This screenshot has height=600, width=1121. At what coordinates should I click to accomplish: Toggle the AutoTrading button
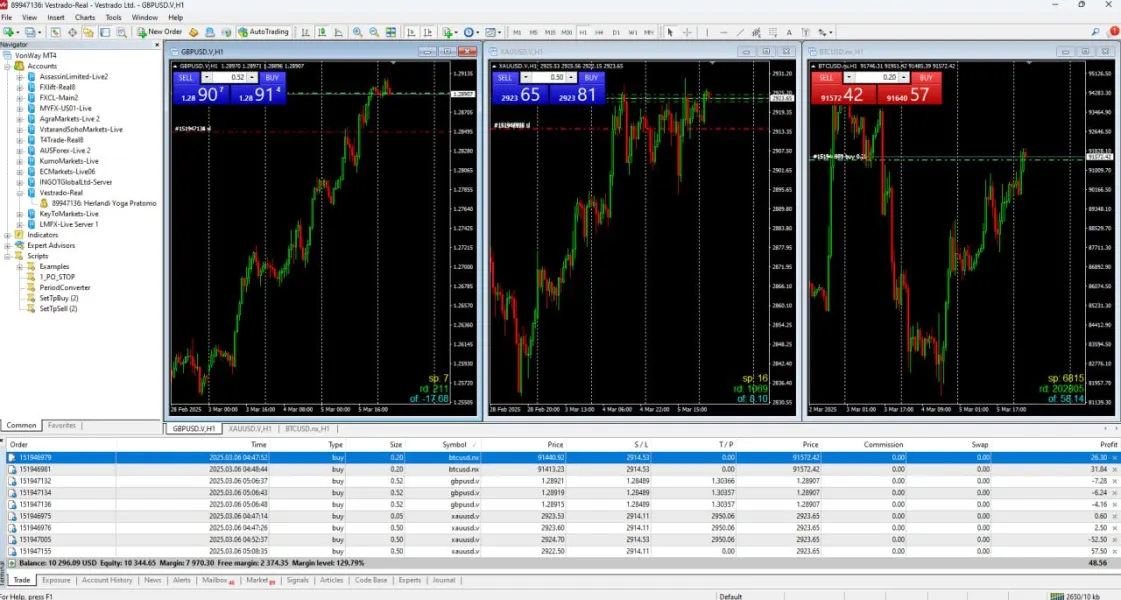point(264,32)
